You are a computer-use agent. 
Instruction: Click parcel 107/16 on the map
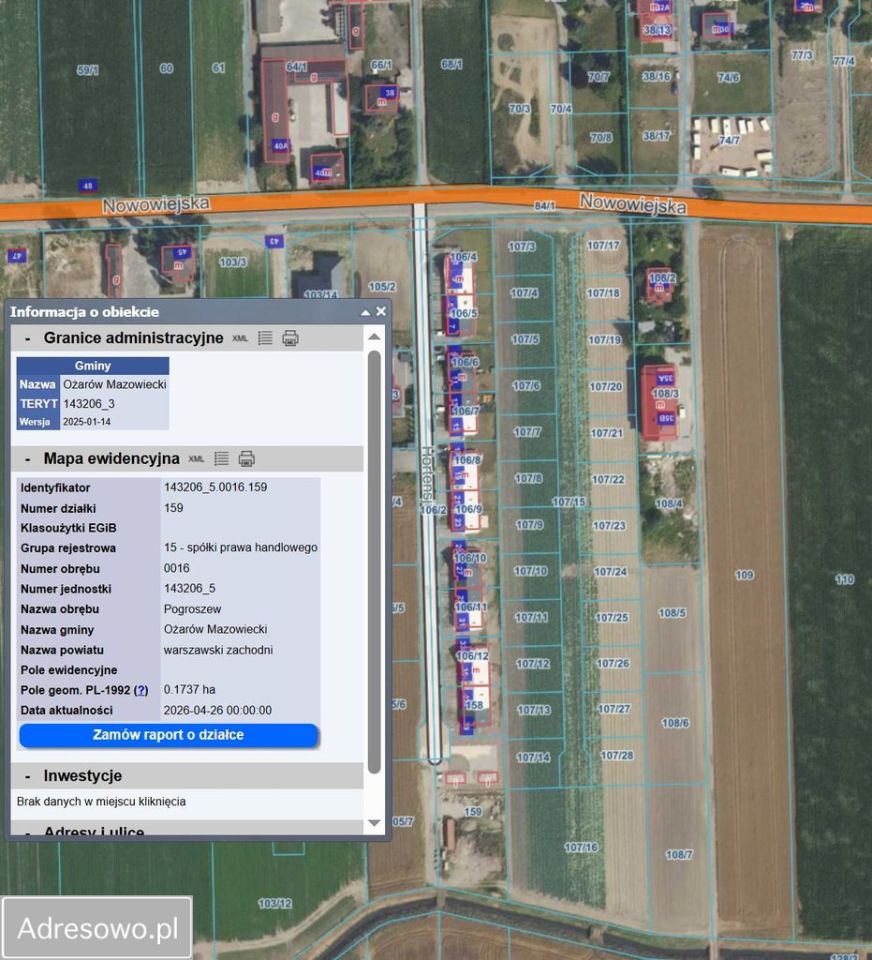pos(581,847)
